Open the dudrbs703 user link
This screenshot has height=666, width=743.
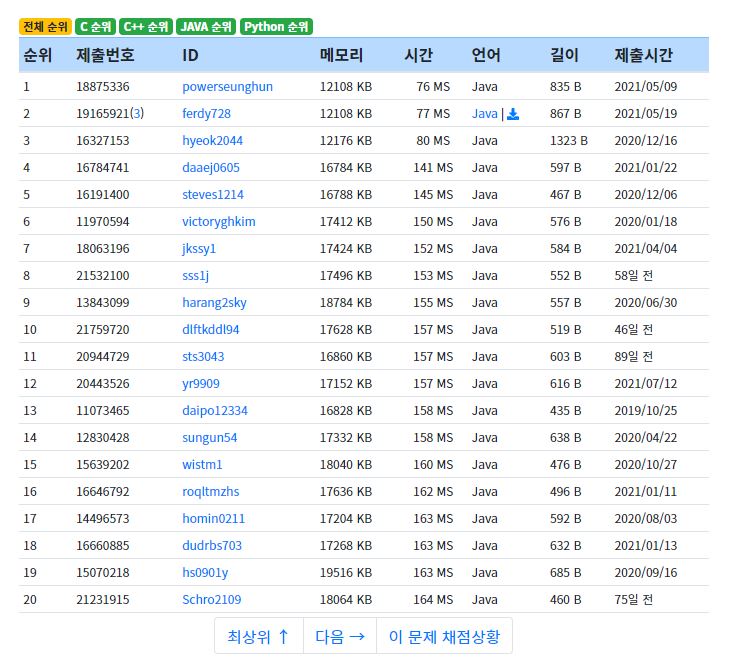tap(212, 546)
